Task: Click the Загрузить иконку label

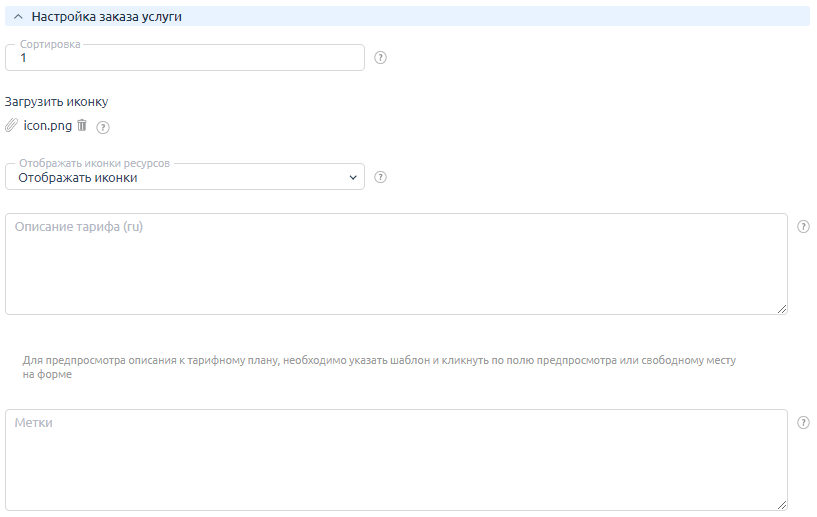Action: click(x=56, y=102)
